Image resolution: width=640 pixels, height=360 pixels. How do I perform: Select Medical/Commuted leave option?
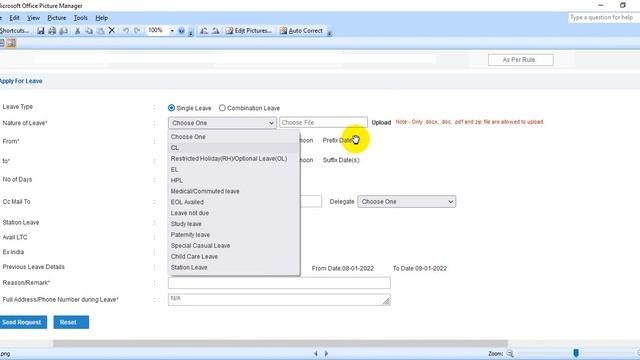click(x=234, y=191)
